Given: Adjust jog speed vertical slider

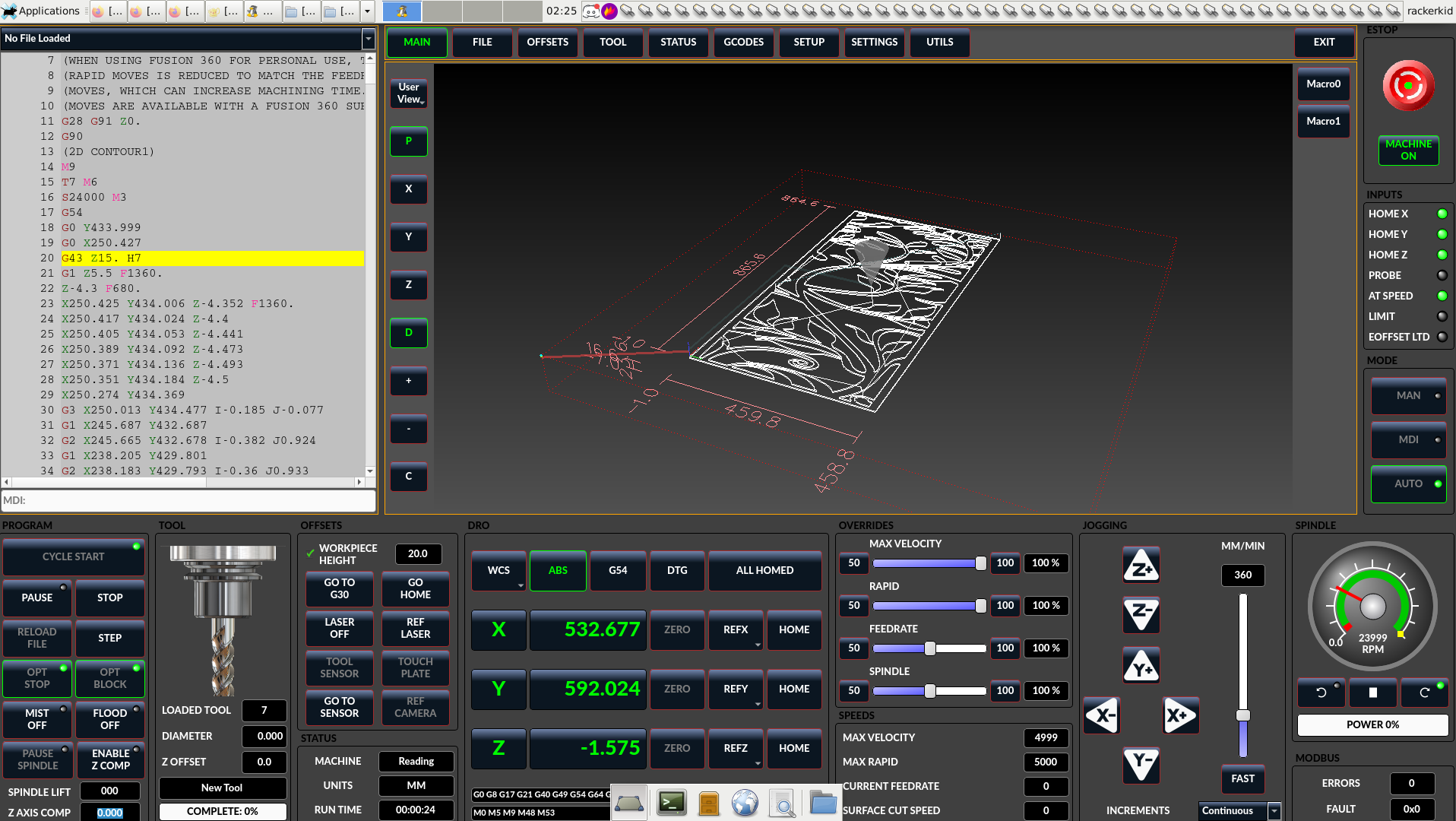Looking at the screenshot, I should [x=1243, y=676].
